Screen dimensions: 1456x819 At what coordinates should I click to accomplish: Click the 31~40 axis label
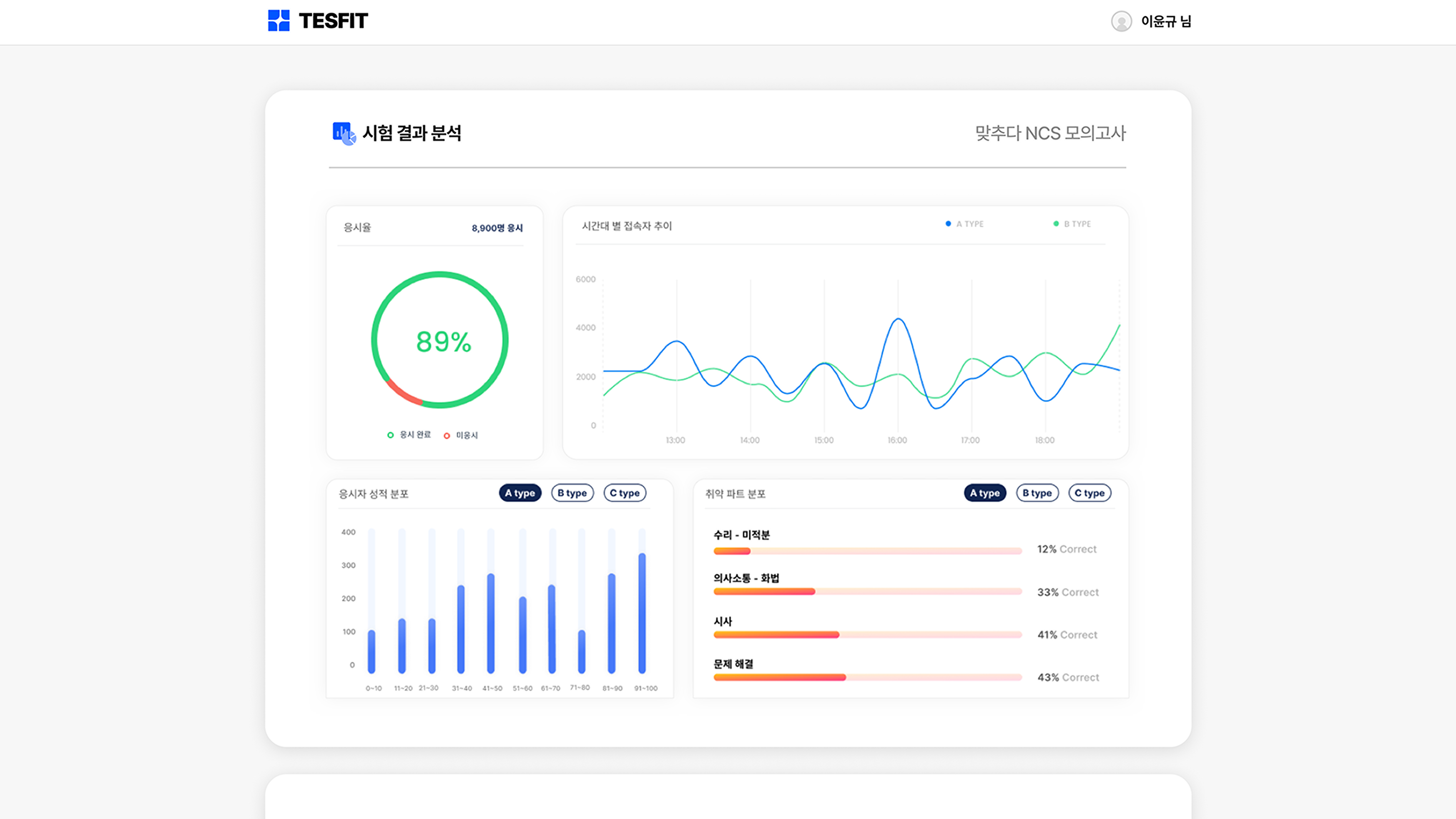click(x=462, y=688)
